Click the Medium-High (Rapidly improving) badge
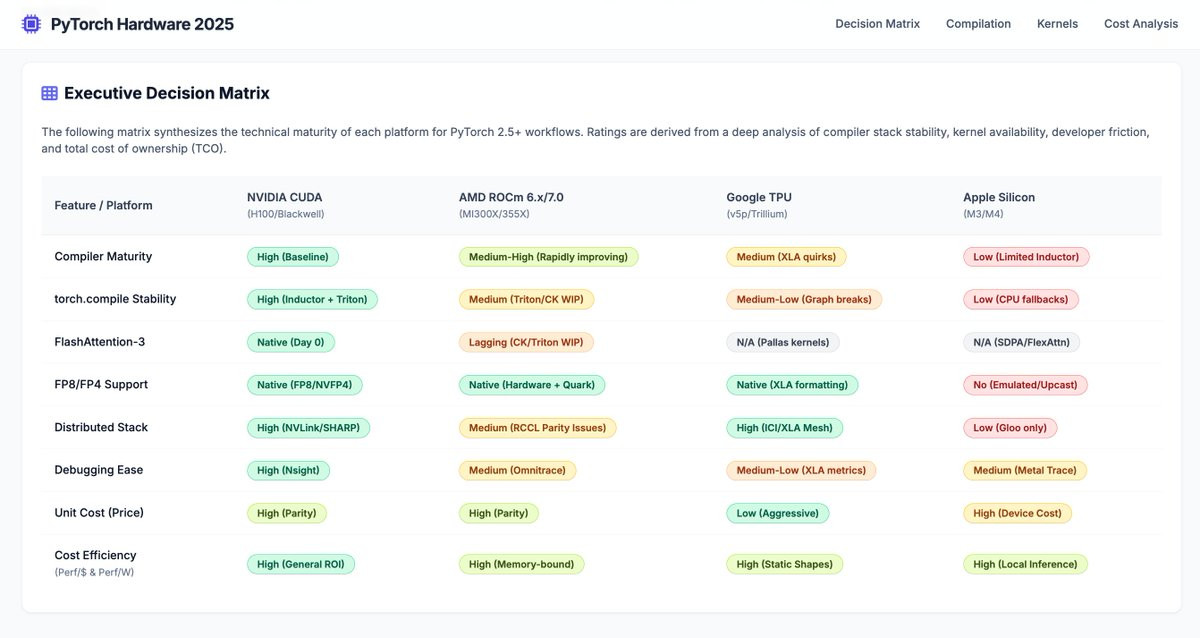 (x=548, y=257)
